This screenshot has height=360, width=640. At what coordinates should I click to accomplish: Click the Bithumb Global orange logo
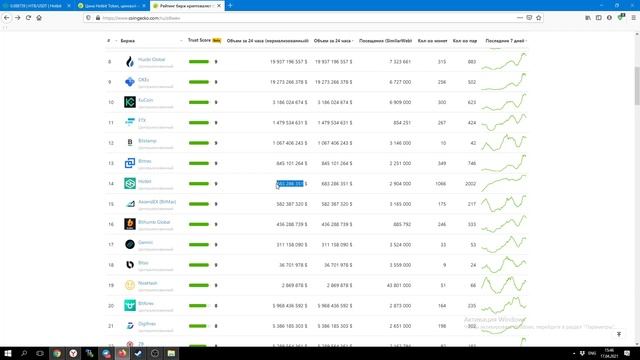pyautogui.click(x=130, y=224)
